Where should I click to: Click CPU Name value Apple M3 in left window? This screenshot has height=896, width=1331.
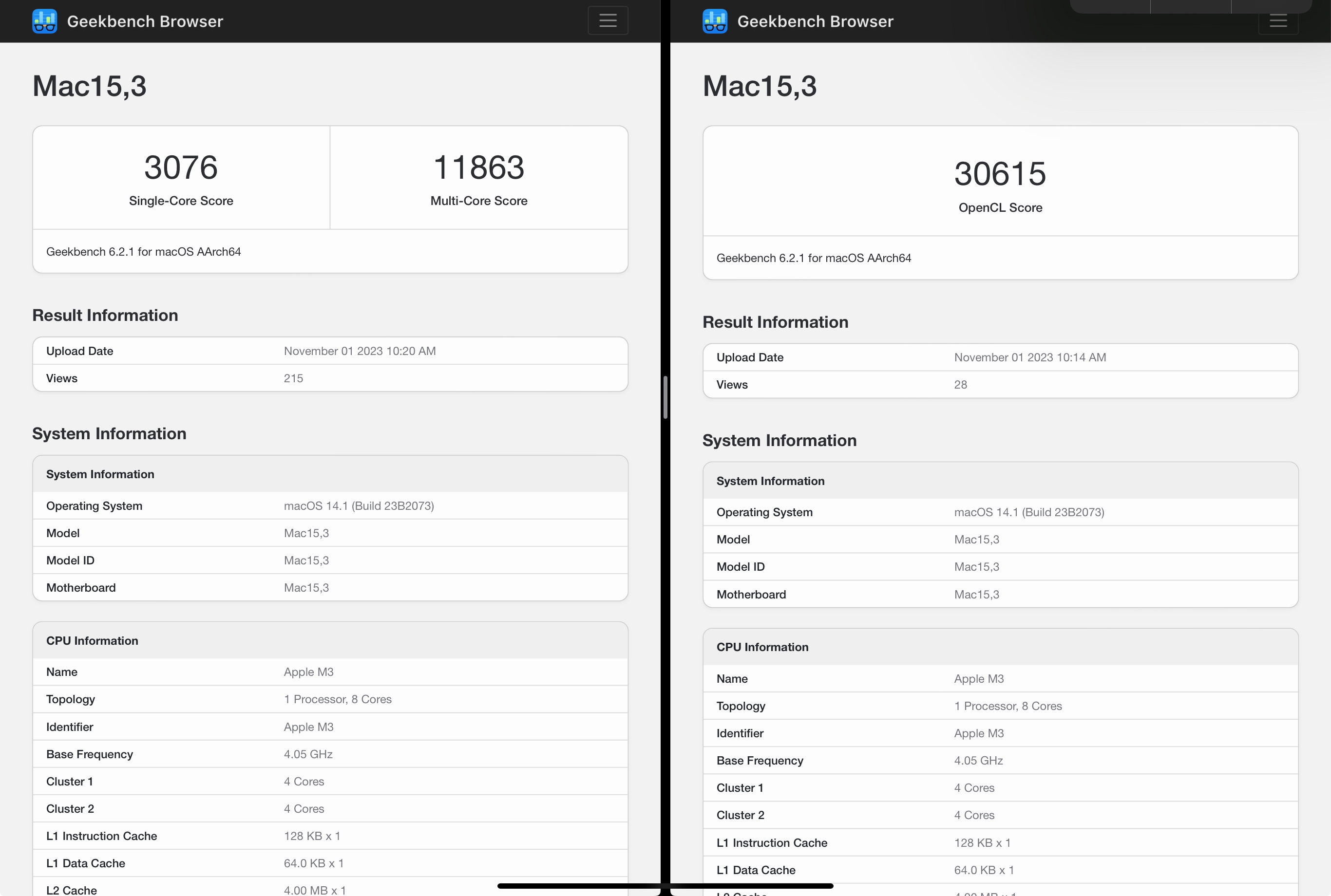(309, 672)
